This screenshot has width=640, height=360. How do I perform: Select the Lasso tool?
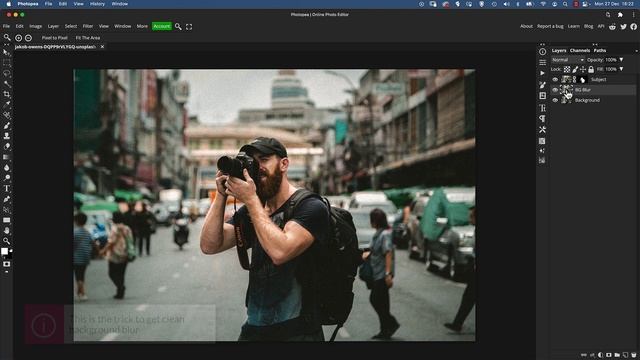6,73
